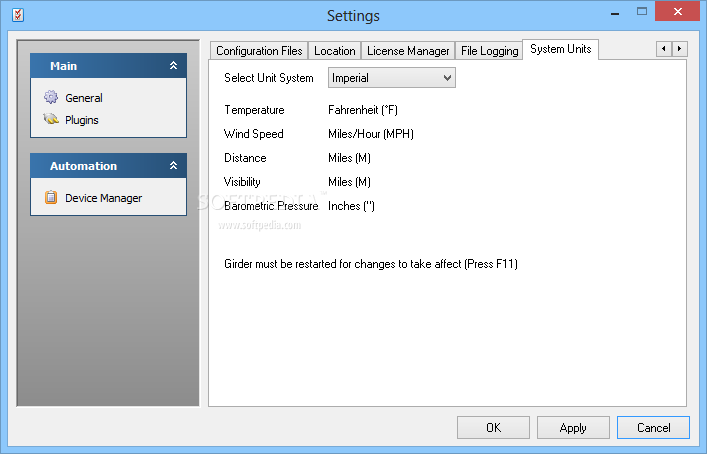Screen dimensions: 707x454
Task: Confirm settings with the OK button
Action: click(493, 427)
